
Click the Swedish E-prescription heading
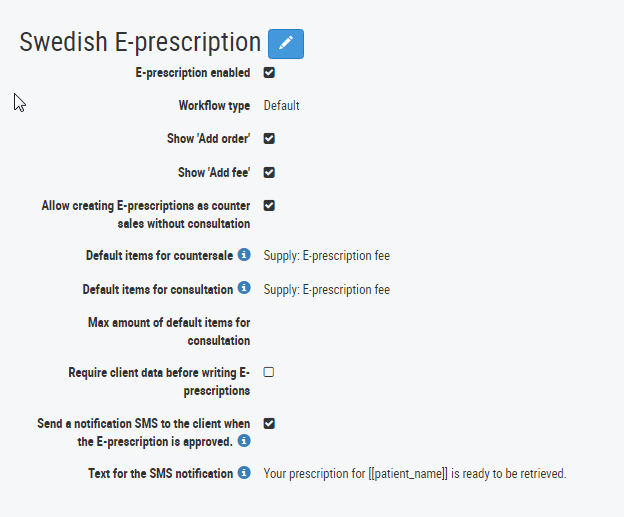click(140, 43)
